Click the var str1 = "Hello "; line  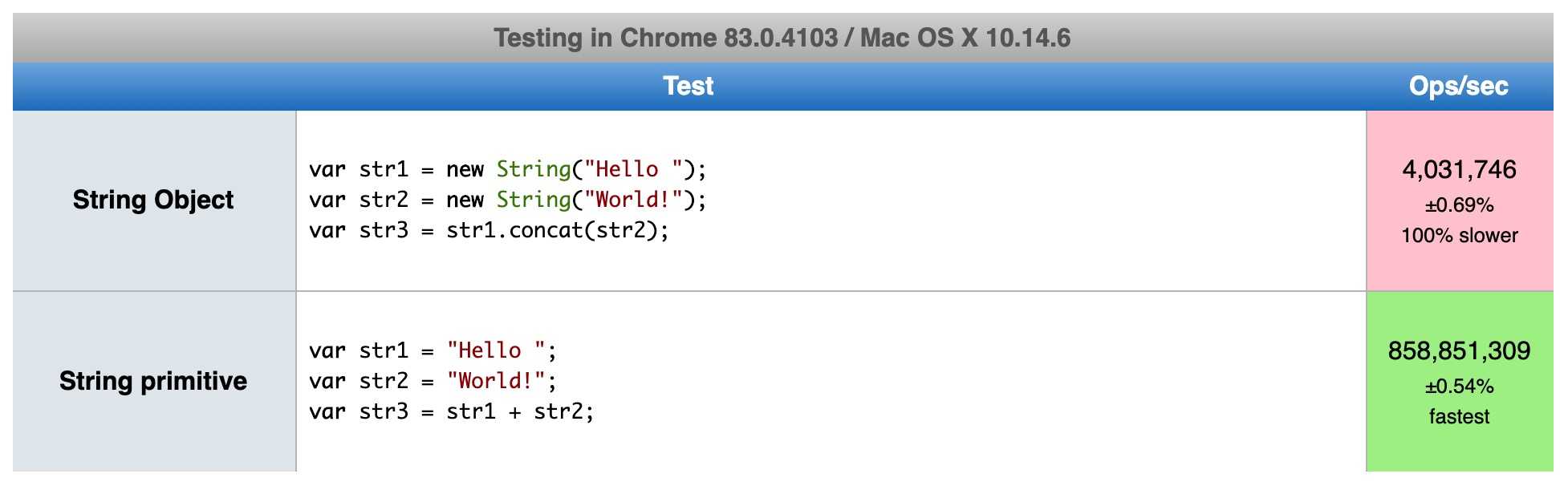pos(433,350)
